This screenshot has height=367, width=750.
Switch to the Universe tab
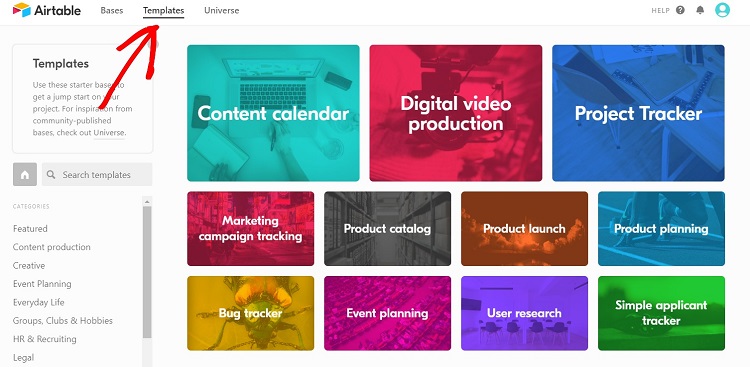221,10
